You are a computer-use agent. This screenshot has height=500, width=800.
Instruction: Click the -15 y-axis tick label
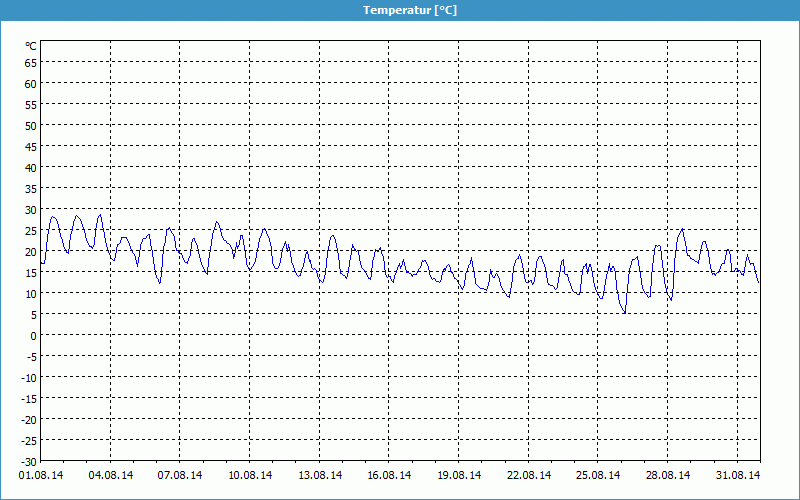[x=28, y=398]
